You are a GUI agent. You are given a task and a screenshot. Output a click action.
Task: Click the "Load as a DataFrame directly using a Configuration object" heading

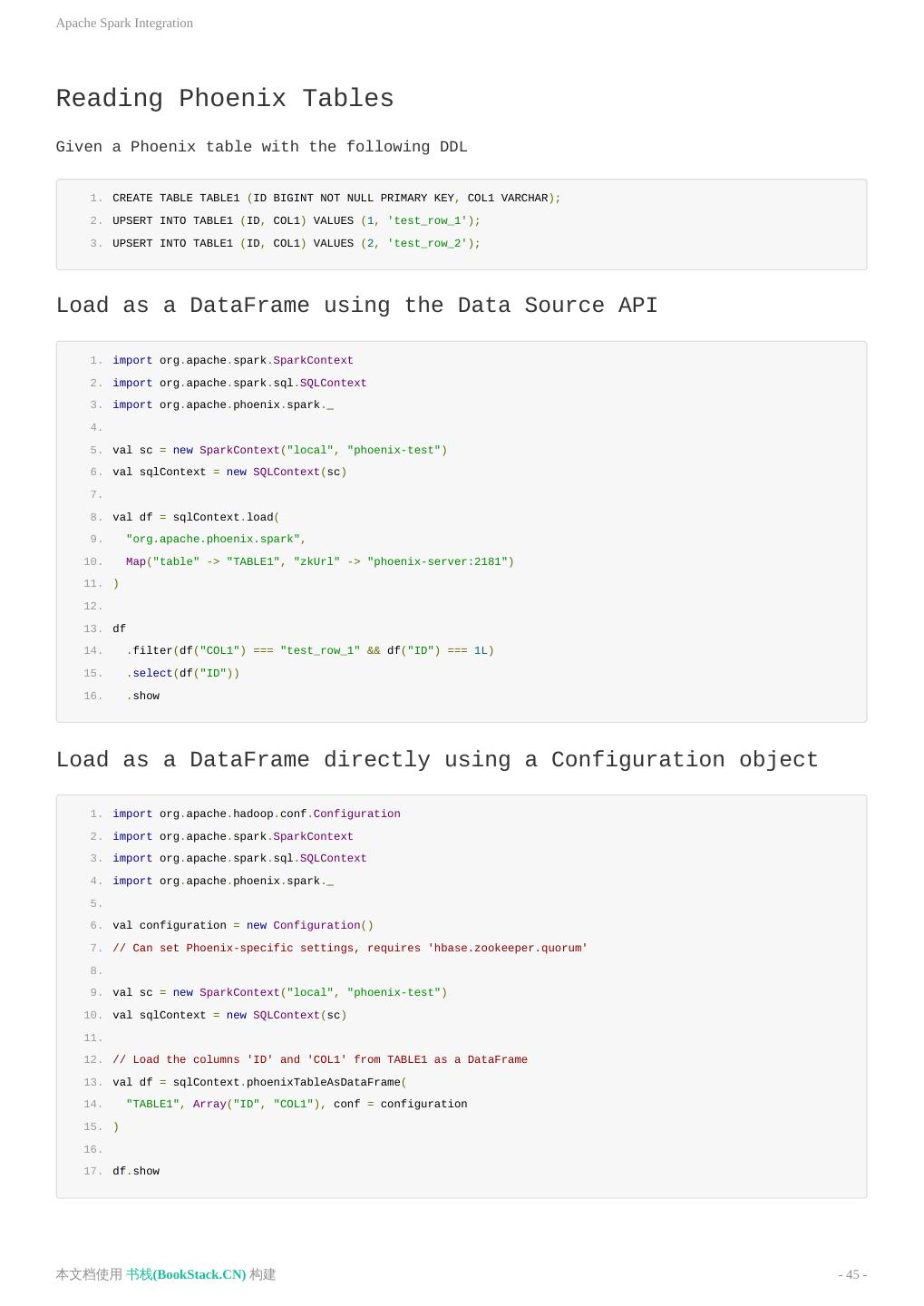[x=437, y=760]
